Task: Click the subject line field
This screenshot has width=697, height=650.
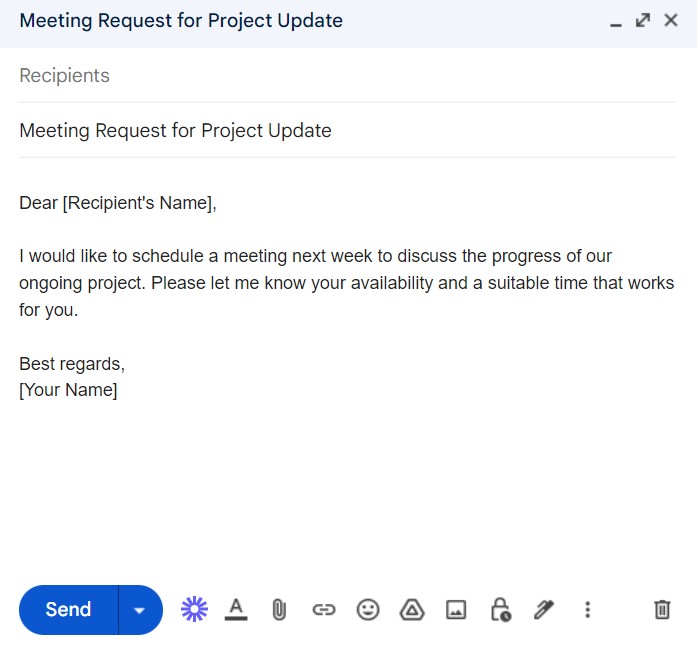Action: tap(347, 131)
